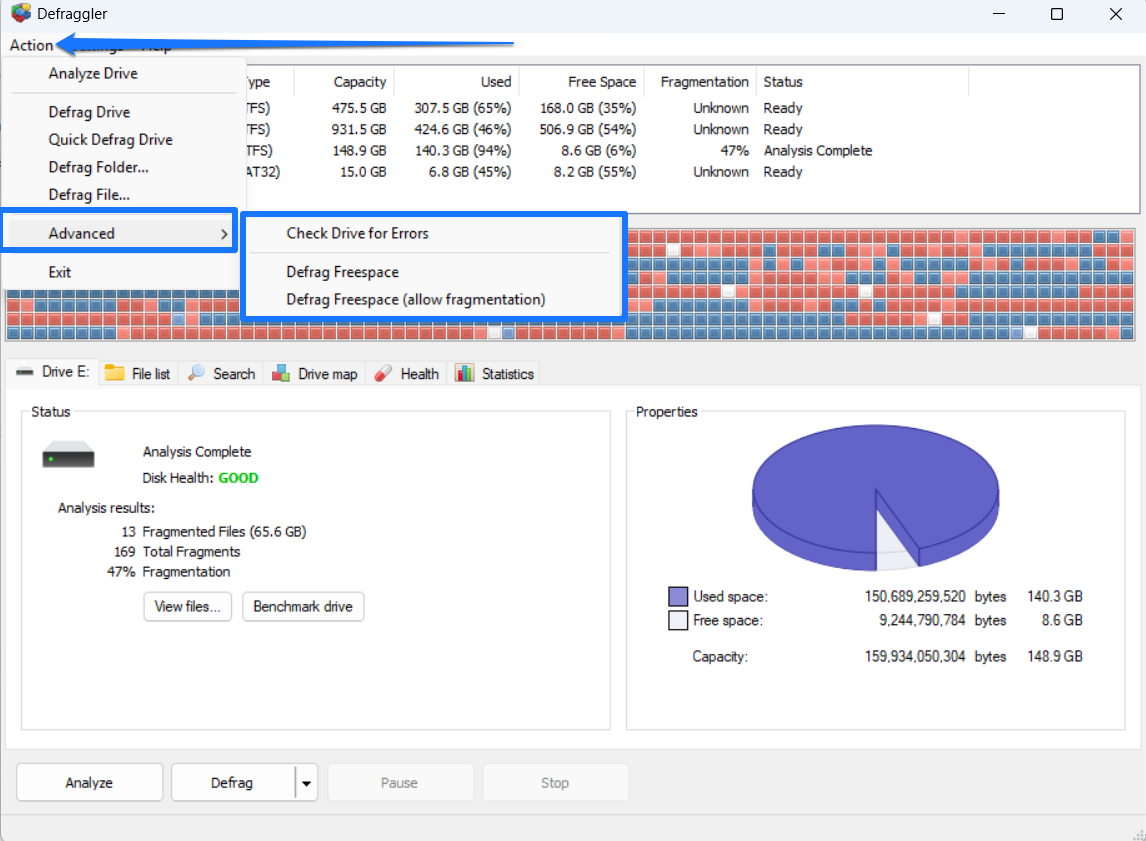This screenshot has height=841, width=1146.
Task: Open the Search tab
Action: click(x=220, y=373)
